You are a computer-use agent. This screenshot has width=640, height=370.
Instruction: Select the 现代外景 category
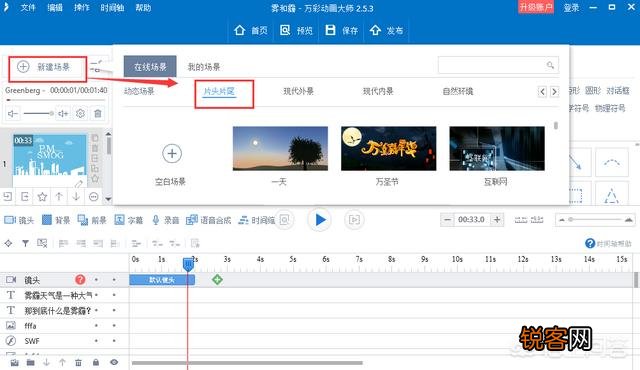(298, 91)
